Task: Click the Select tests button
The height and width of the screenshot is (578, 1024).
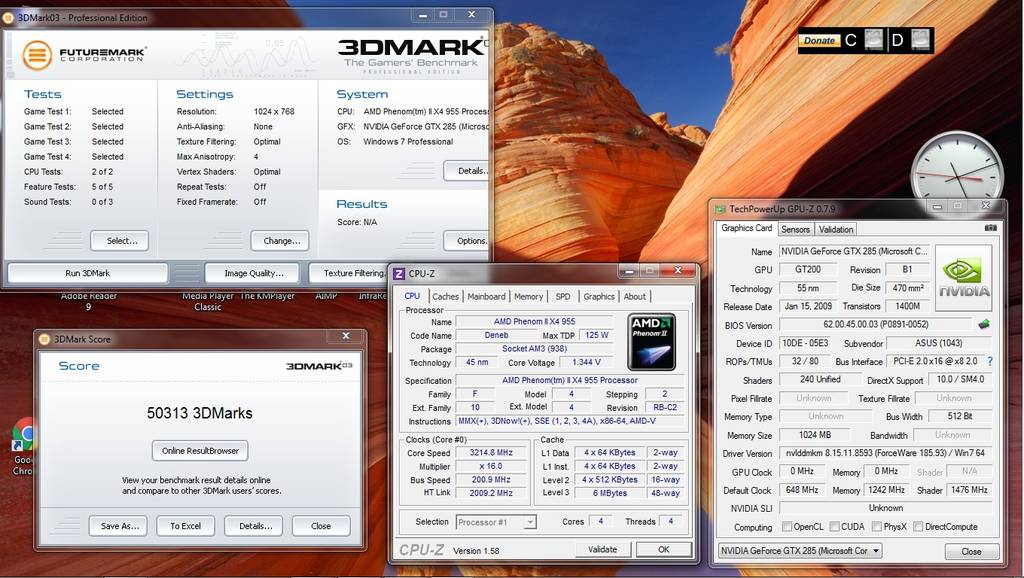Action: coord(122,240)
